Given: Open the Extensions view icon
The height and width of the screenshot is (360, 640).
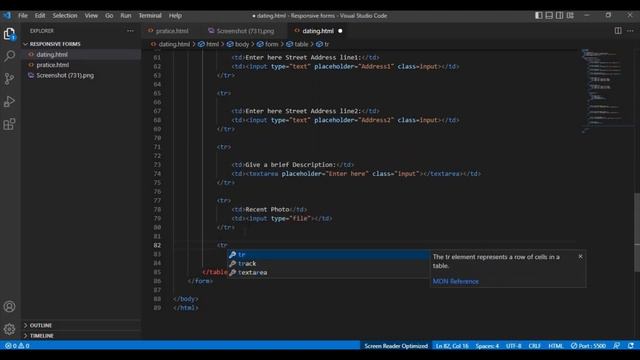Looking at the screenshot, I should (9, 124).
